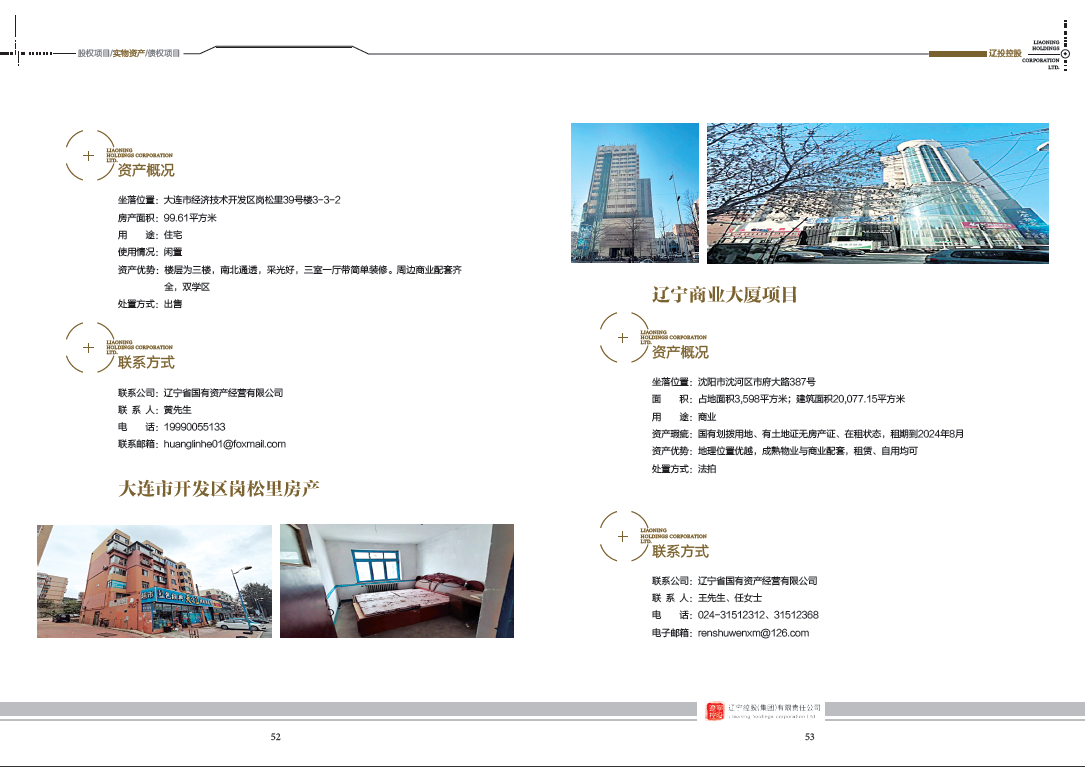This screenshot has height=767, width=1085.
Task: Click the usage status 闲置
Action: 173,252
